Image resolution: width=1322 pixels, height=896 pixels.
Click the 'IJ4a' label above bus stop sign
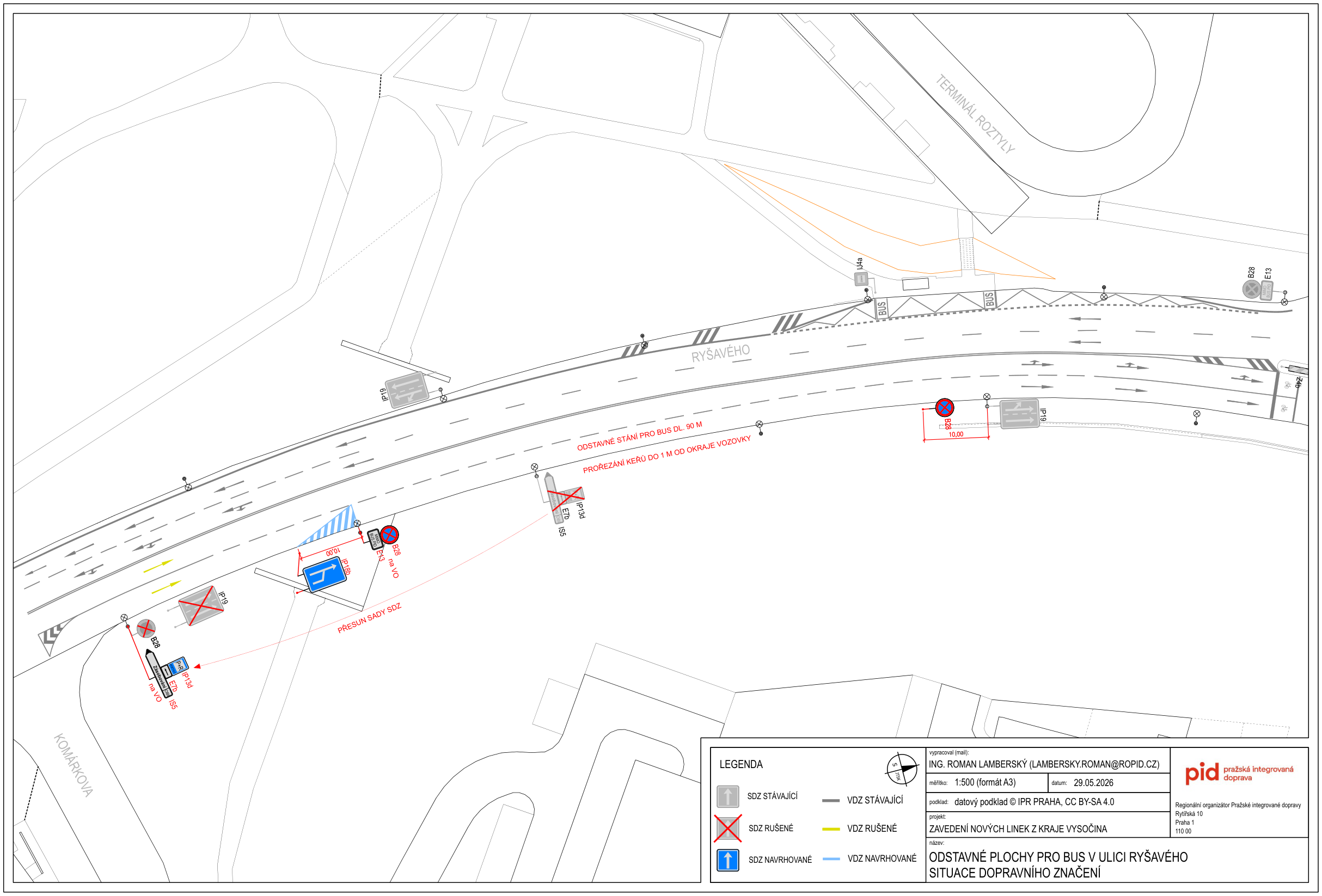860,263
